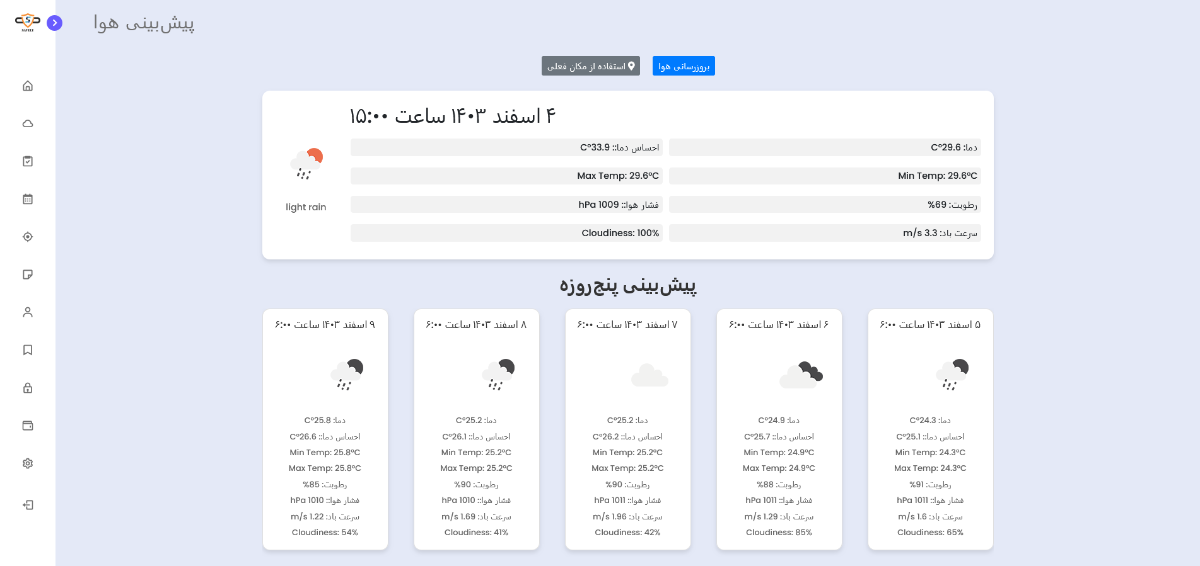1200x566 pixels.
Task: Click the پیش‌بینی هوا page title
Action: [x=144, y=23]
